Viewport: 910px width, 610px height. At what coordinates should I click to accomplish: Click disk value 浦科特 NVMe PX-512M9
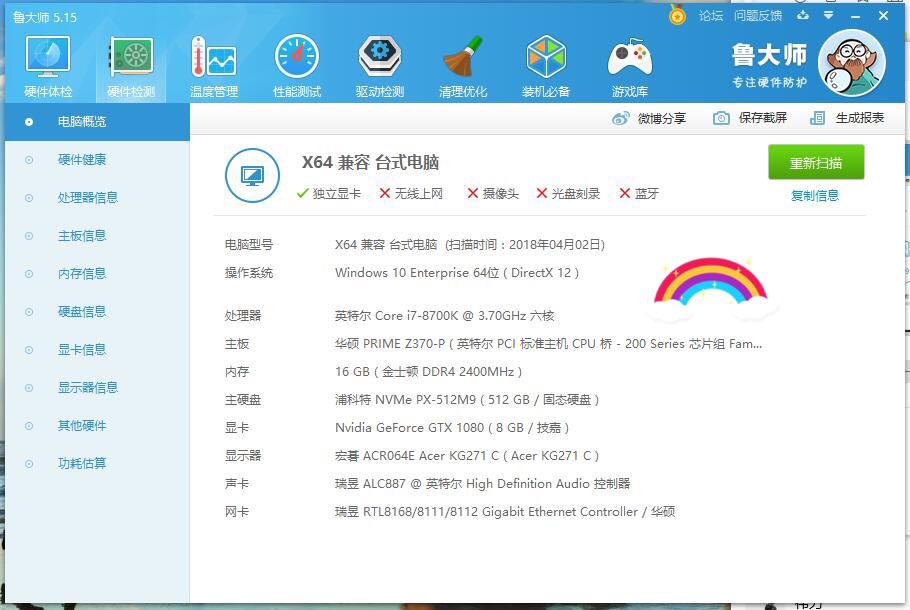(467, 400)
